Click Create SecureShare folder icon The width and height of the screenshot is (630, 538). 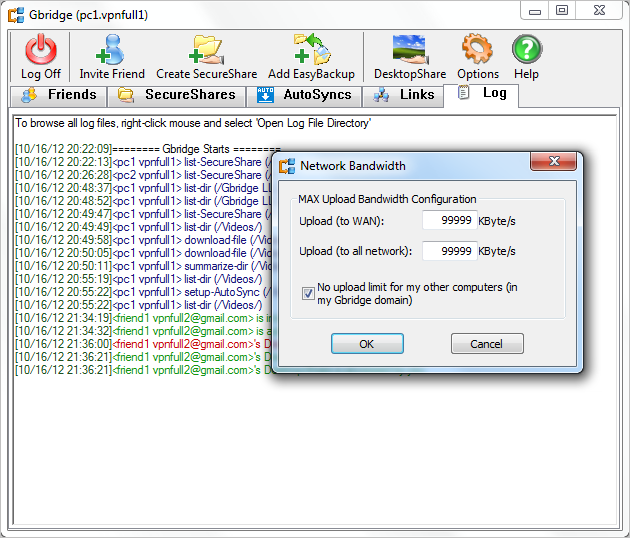click(x=206, y=49)
